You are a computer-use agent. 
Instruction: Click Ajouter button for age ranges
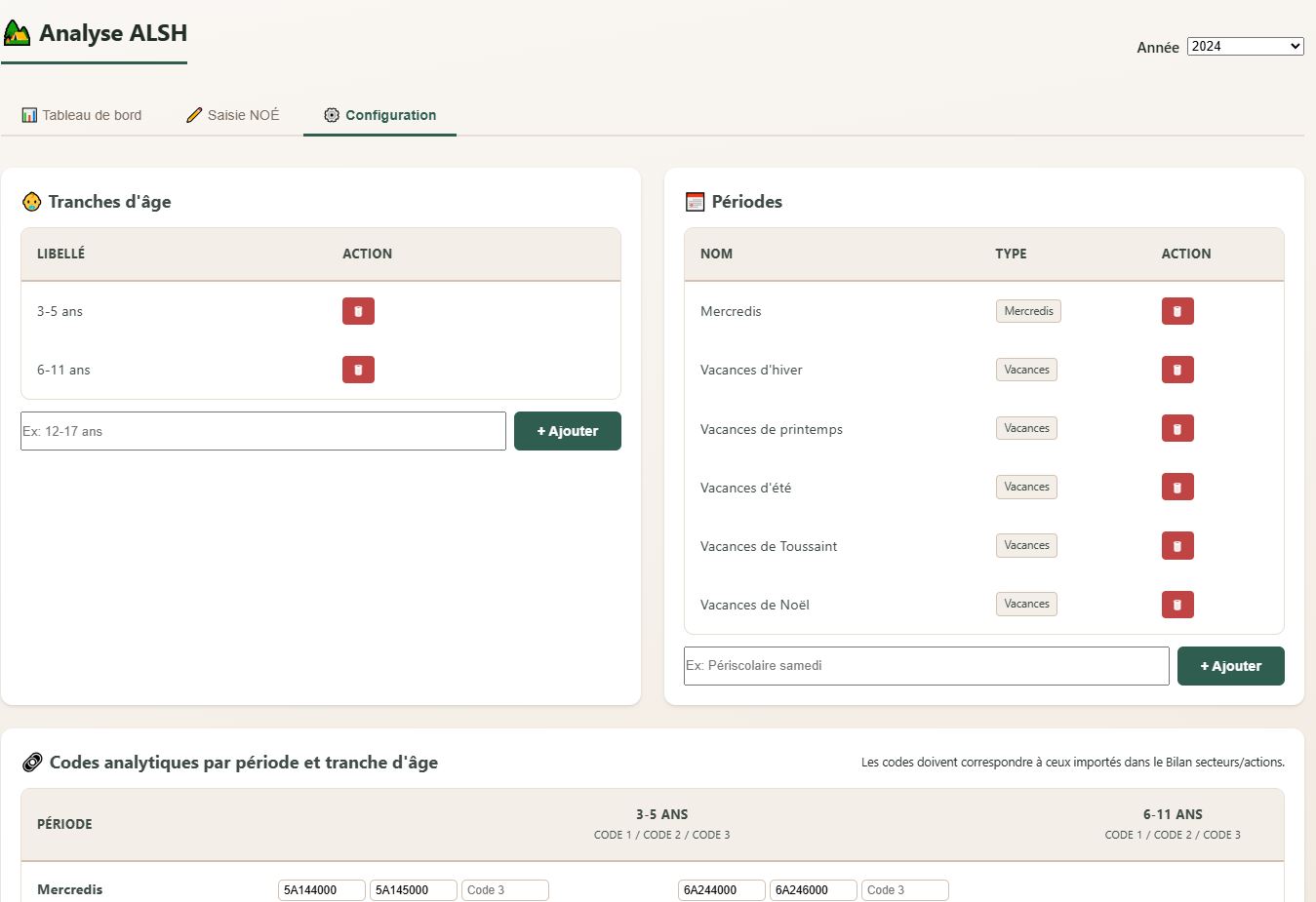567,431
